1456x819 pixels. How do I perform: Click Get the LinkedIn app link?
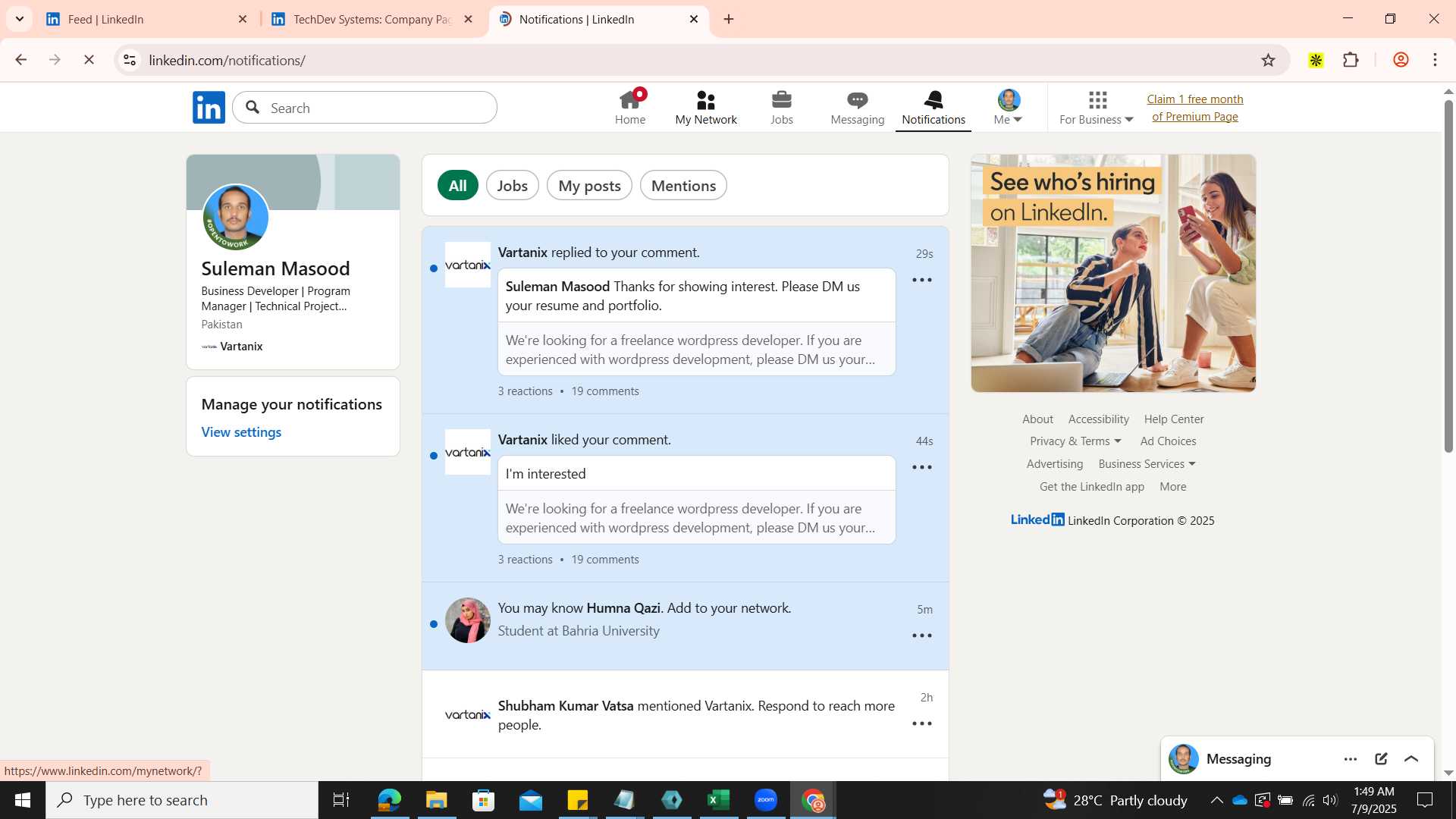[x=1091, y=487]
